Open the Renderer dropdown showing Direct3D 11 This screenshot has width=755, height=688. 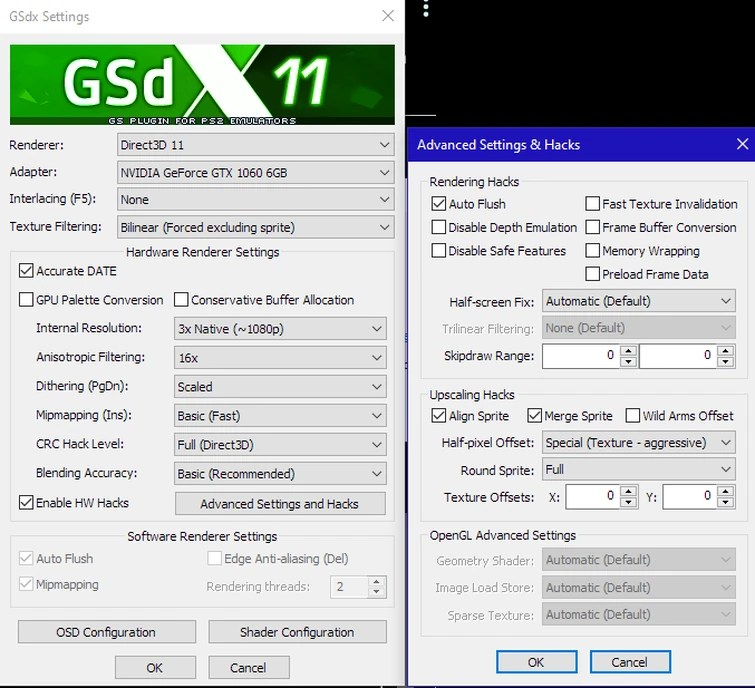click(x=256, y=145)
